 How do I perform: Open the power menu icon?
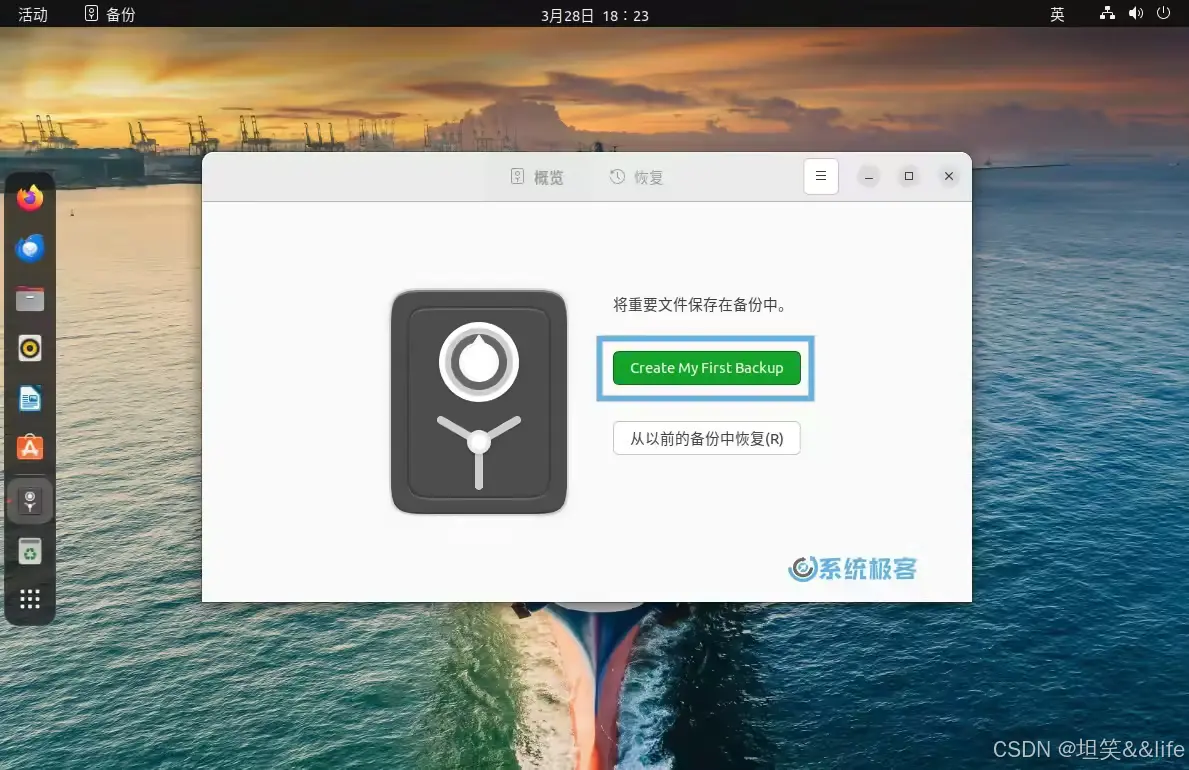coord(1163,13)
